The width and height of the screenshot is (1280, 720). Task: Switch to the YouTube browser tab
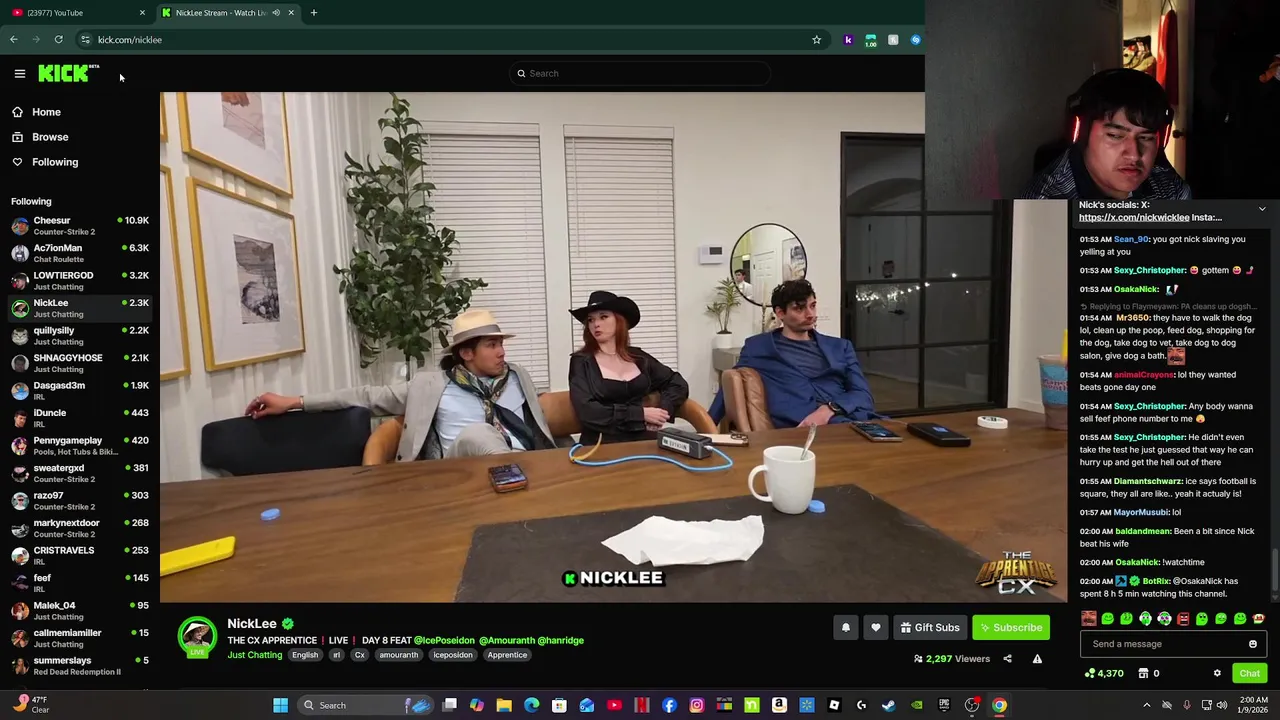75,12
